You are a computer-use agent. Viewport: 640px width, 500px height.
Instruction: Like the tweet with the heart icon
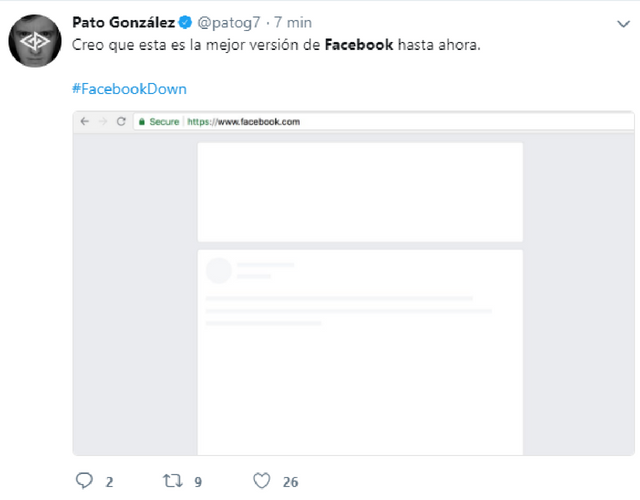[x=262, y=481]
